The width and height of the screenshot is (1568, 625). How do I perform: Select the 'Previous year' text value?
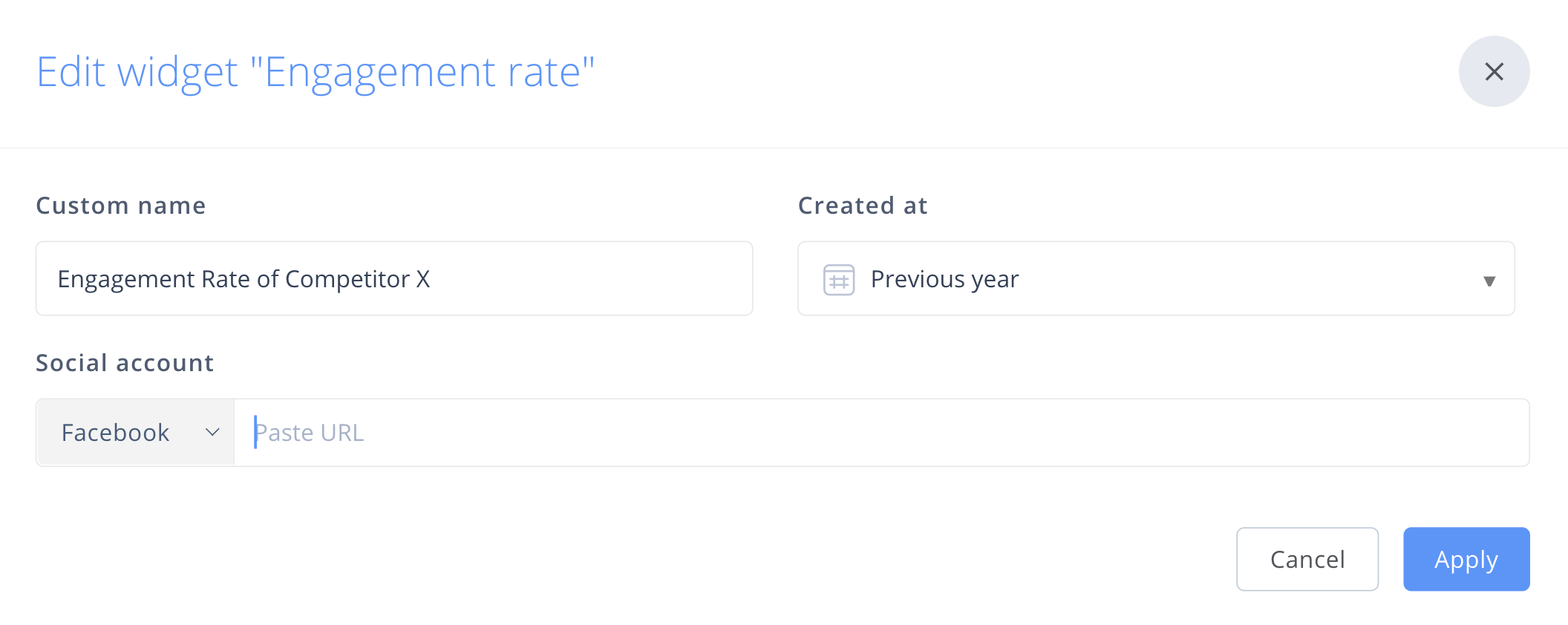(x=944, y=279)
